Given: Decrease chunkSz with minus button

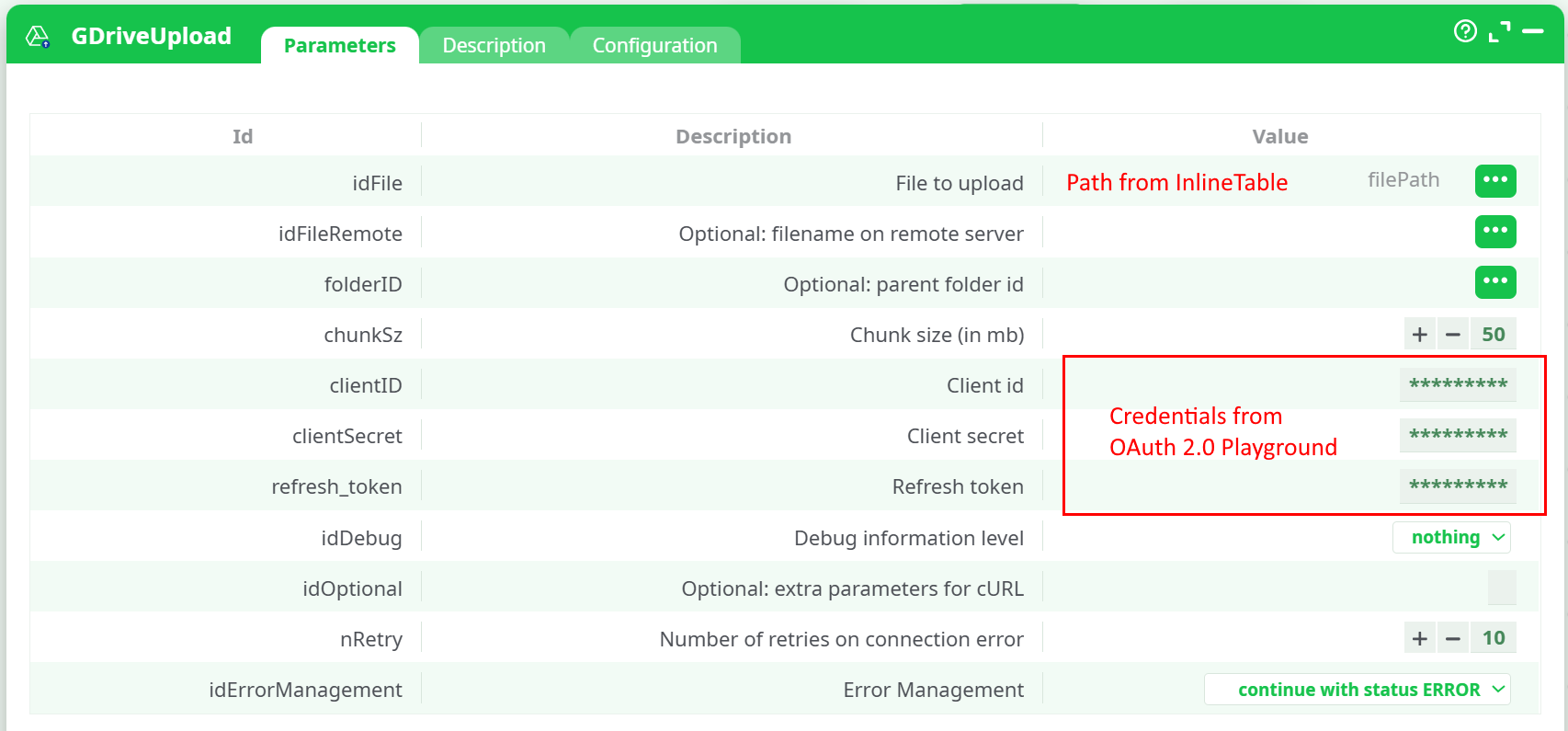Looking at the screenshot, I should coord(1453,335).
